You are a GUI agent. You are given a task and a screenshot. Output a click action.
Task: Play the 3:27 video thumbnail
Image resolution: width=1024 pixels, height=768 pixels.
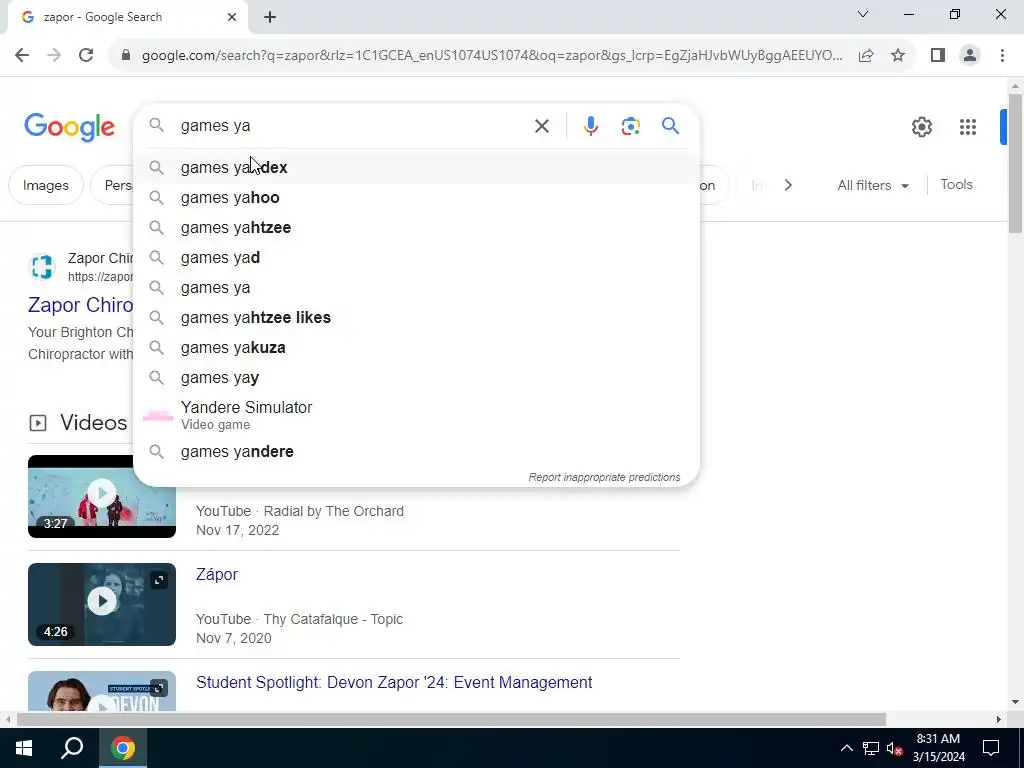click(102, 496)
